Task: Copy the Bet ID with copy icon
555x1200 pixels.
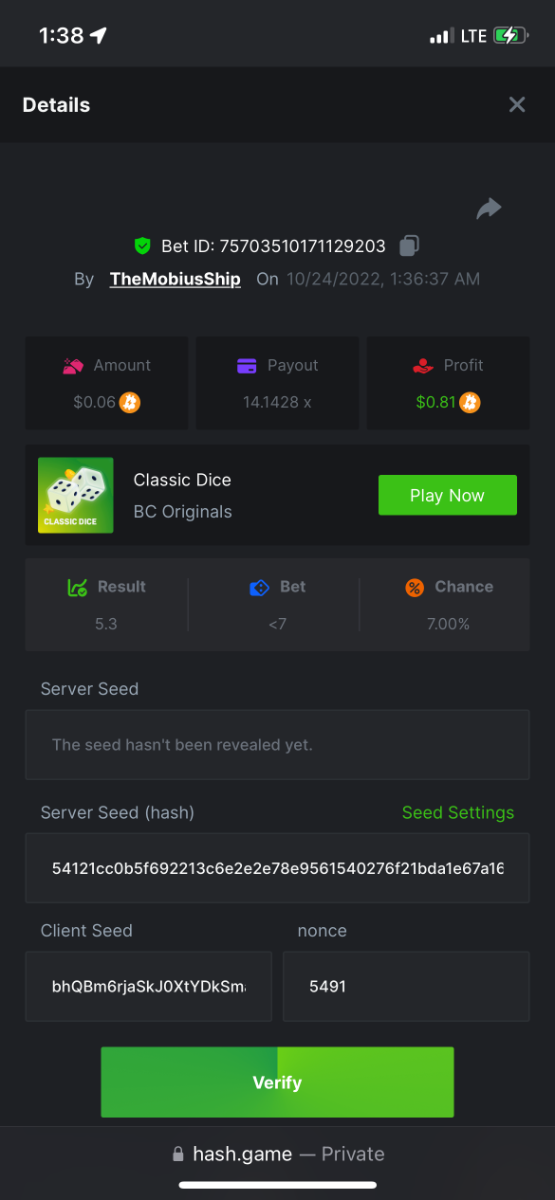Action: pos(409,245)
